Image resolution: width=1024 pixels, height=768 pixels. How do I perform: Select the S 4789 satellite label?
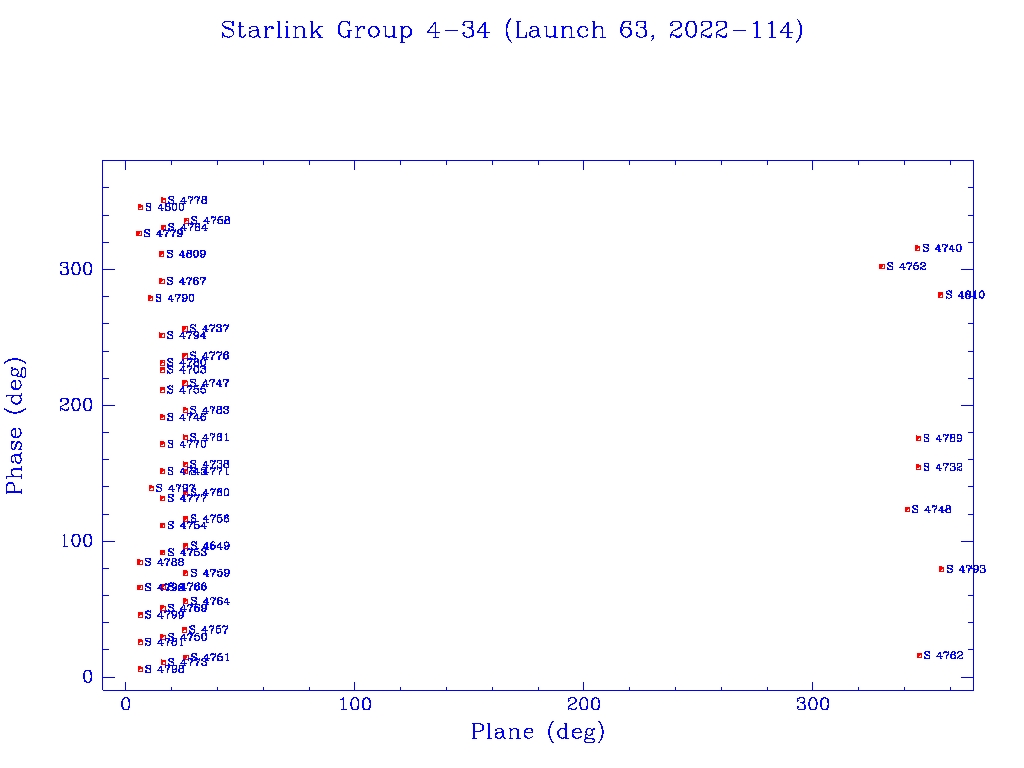pyautogui.click(x=943, y=438)
